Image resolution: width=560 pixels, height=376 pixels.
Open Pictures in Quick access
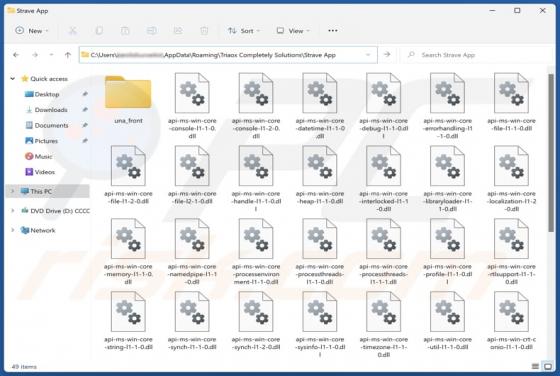(47, 141)
